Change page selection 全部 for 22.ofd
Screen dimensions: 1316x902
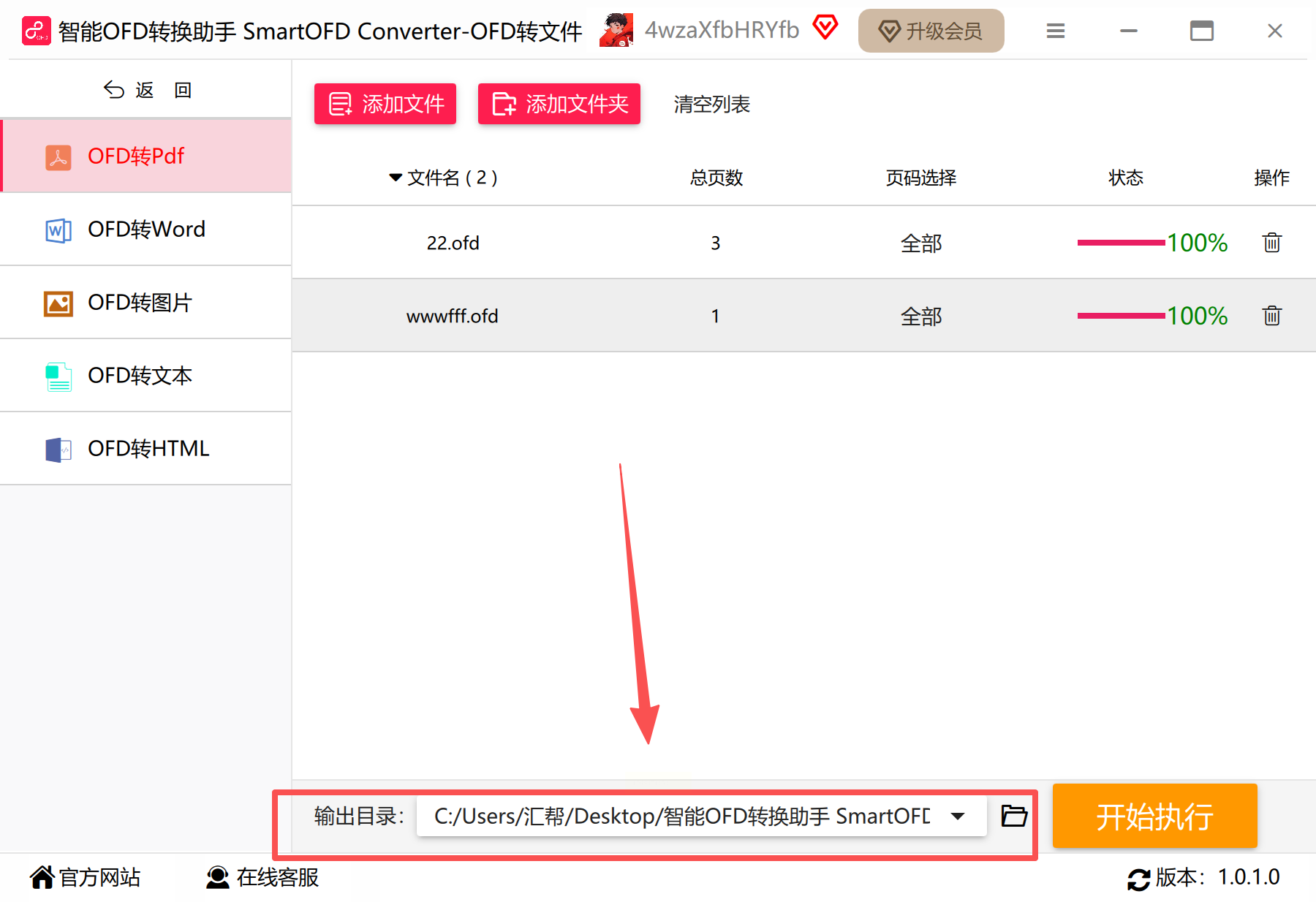pos(921,243)
